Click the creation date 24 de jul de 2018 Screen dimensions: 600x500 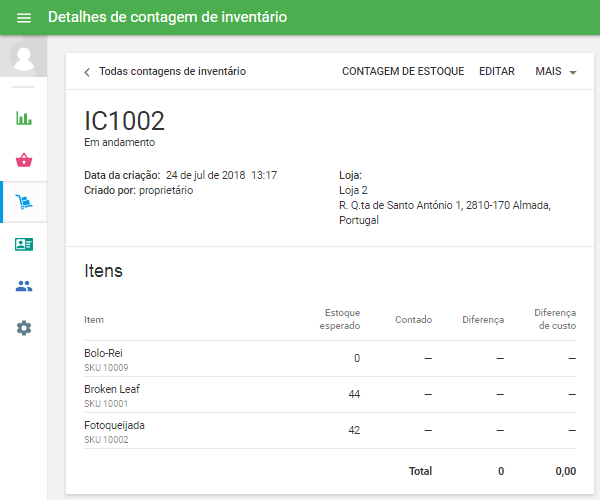tap(205, 175)
